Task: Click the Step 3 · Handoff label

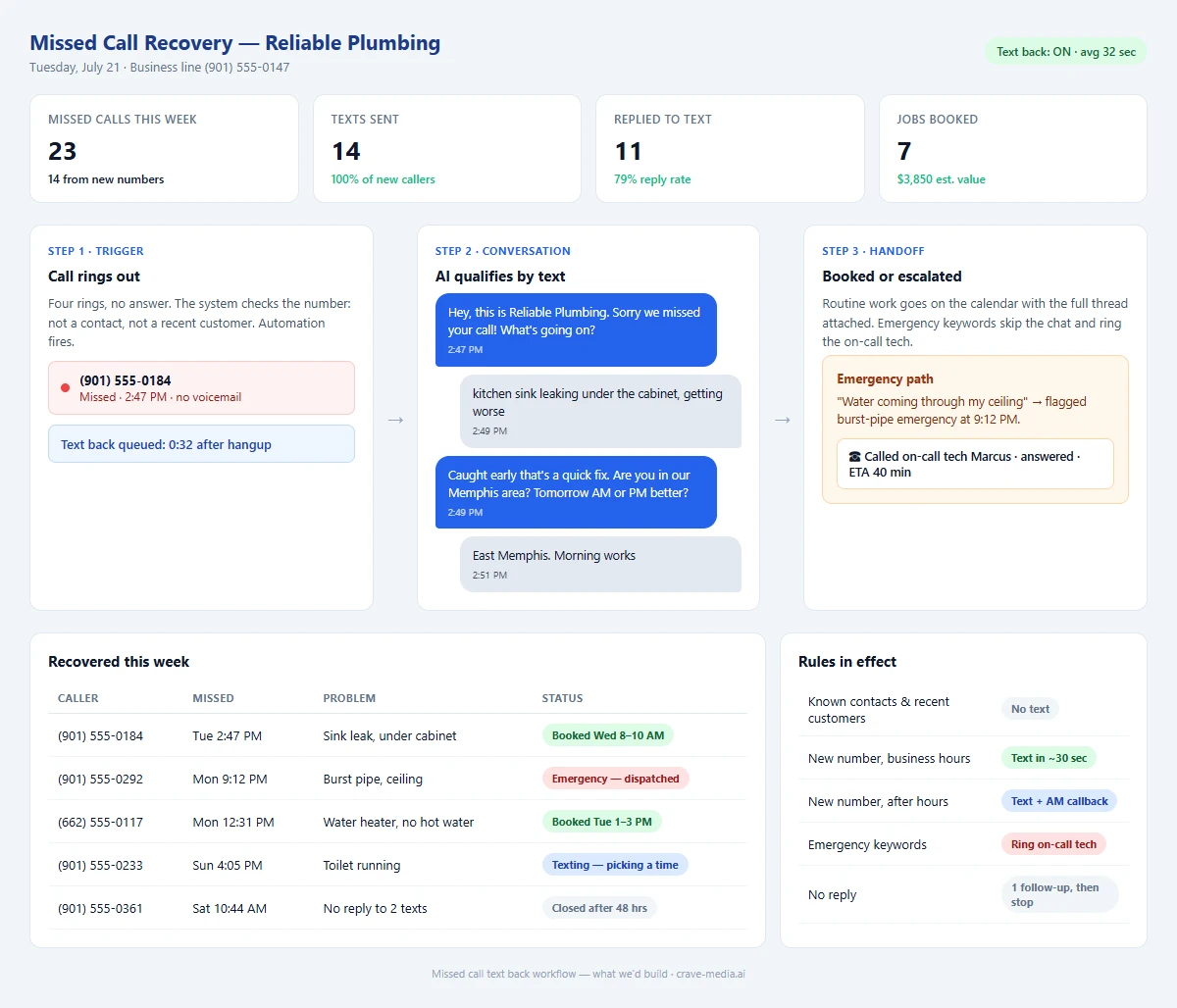Action: click(873, 251)
